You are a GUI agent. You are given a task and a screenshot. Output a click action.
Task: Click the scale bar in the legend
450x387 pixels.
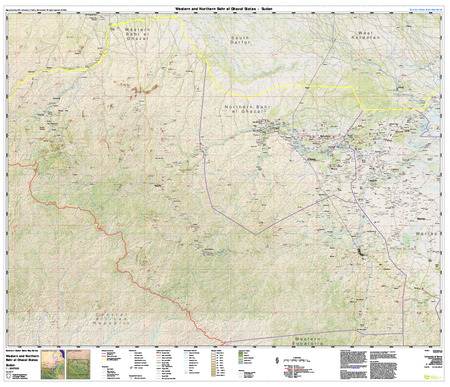[298, 360]
